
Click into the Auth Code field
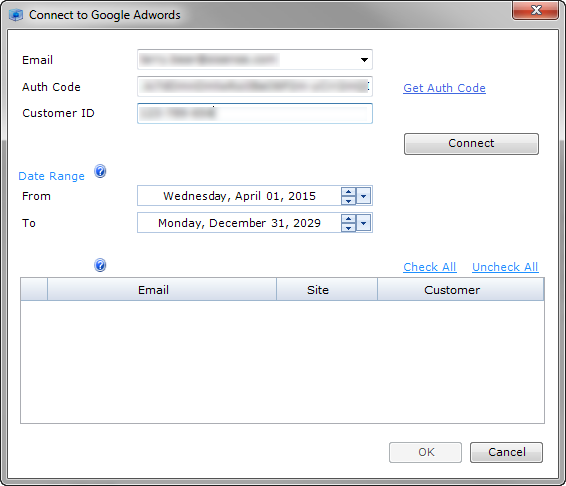click(255, 86)
